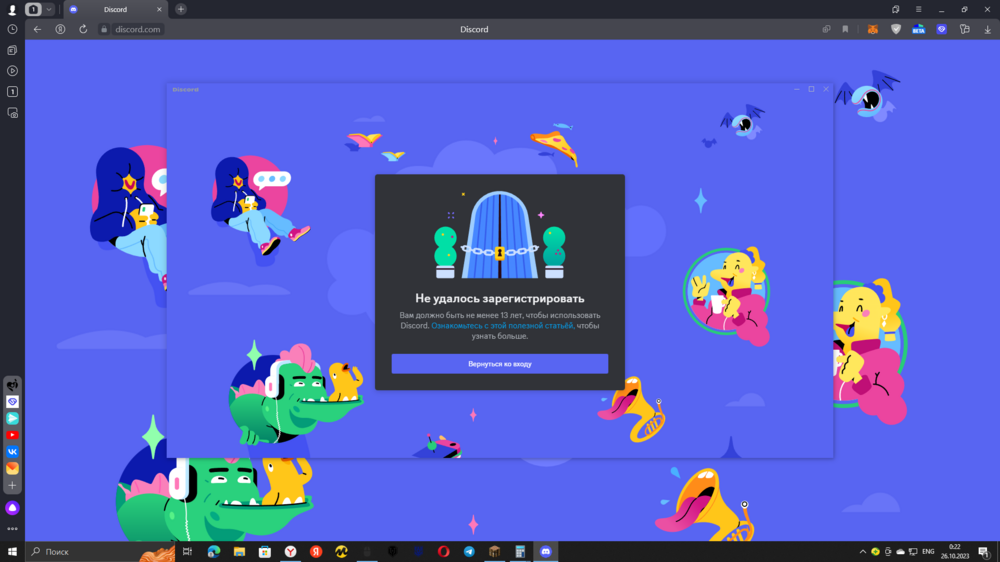1000x562 pixels.
Task: Open browser downloads arrow icon
Action: (x=987, y=29)
